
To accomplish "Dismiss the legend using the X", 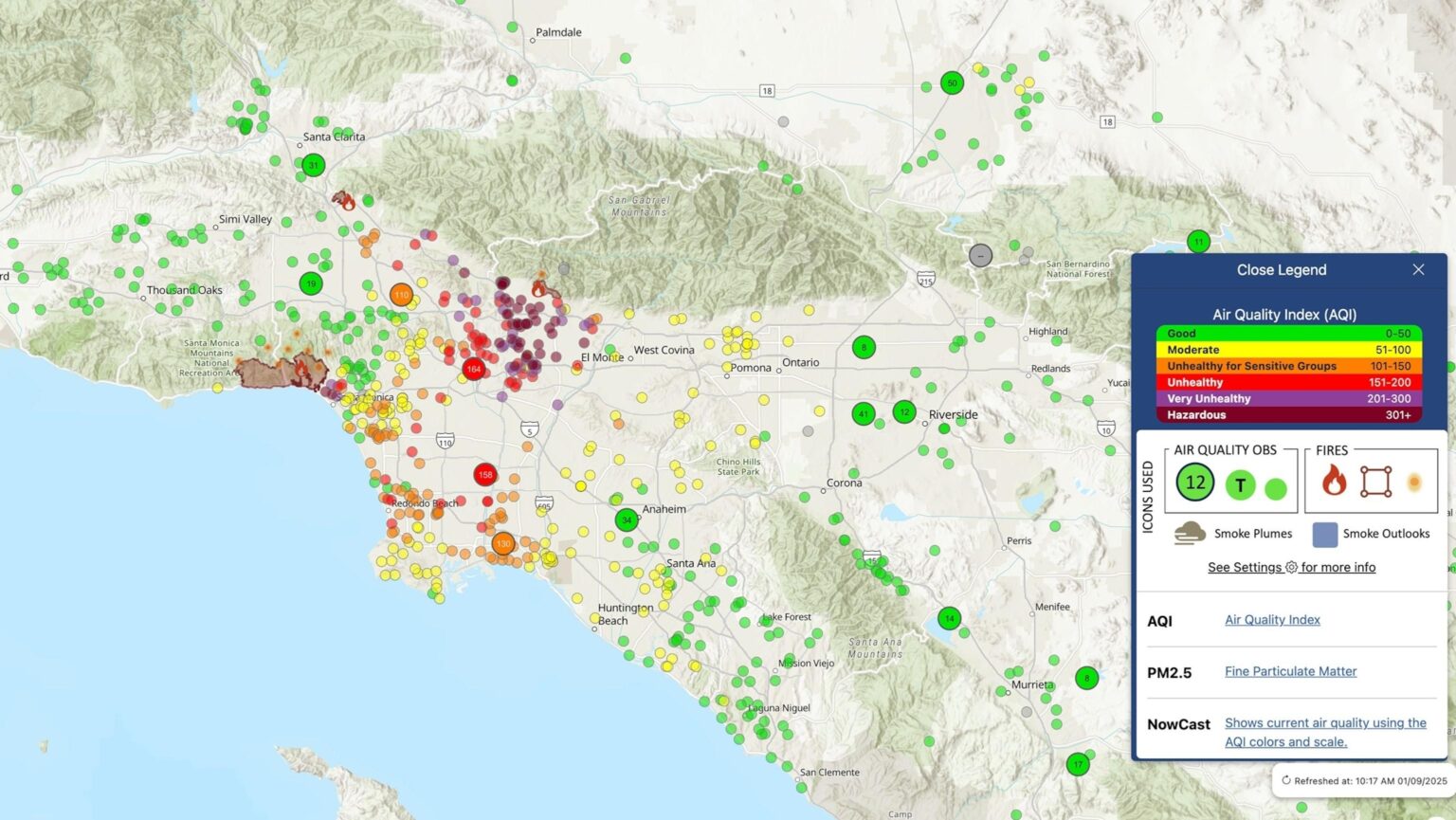I will tap(1418, 269).
